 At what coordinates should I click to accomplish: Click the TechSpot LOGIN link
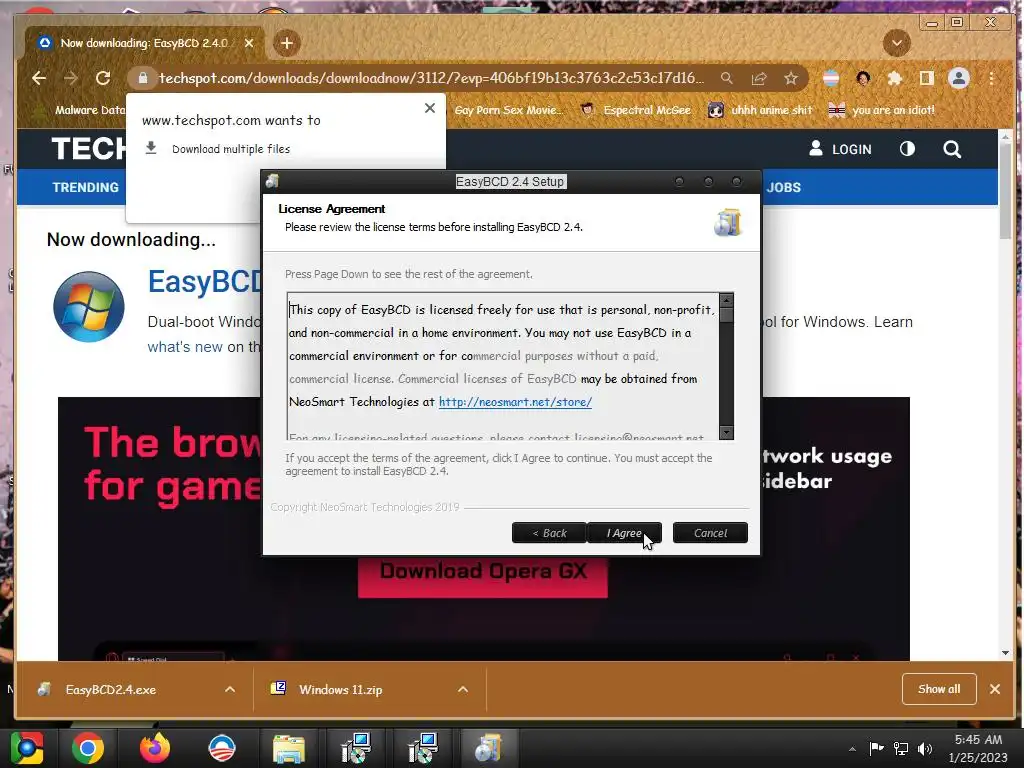840,149
